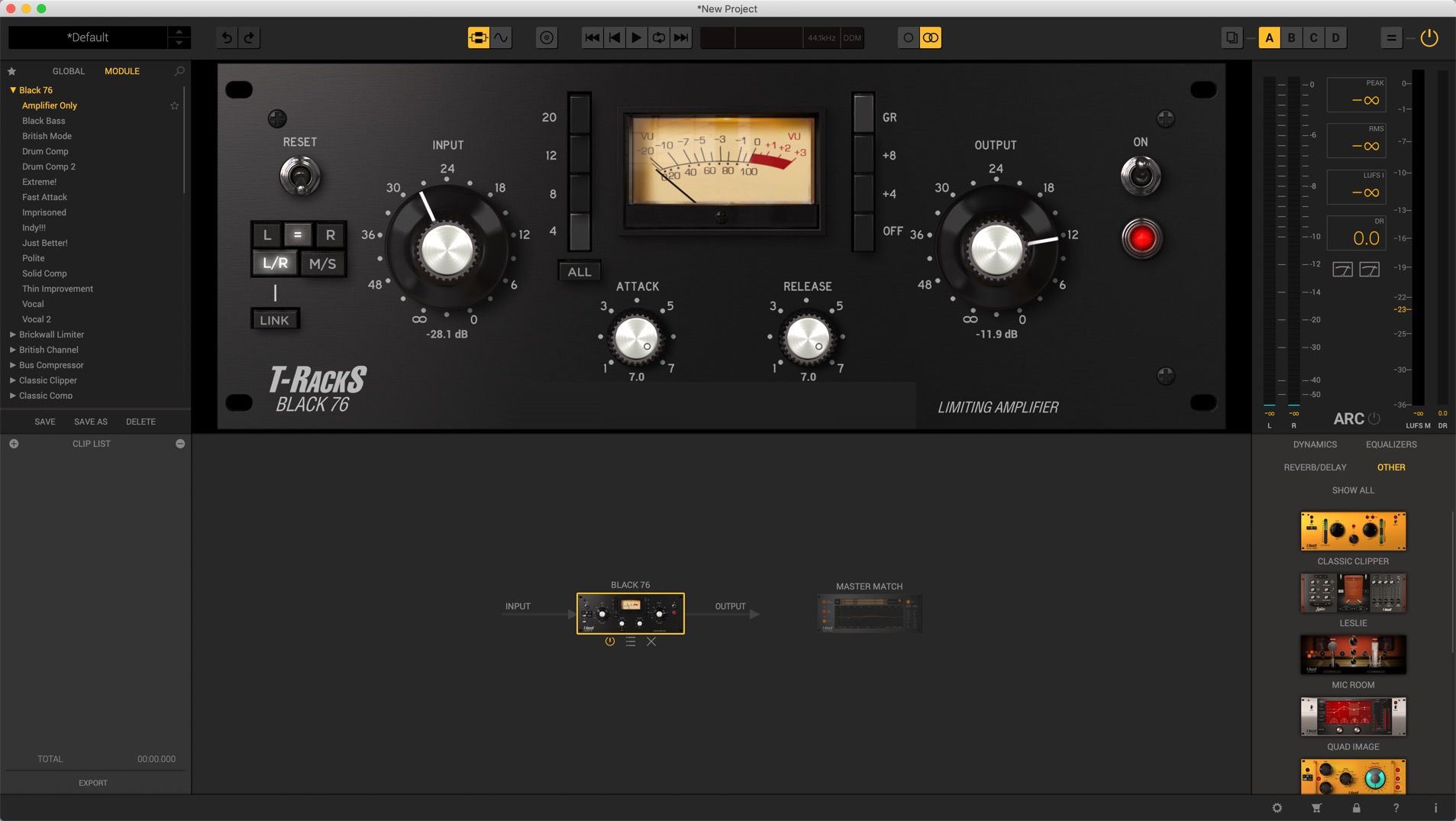Toggle ARC power icon
The width and height of the screenshot is (1456, 821).
click(1374, 419)
